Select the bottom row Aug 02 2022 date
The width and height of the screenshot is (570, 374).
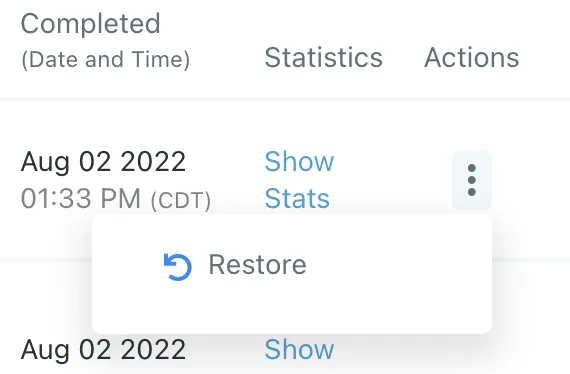click(104, 350)
